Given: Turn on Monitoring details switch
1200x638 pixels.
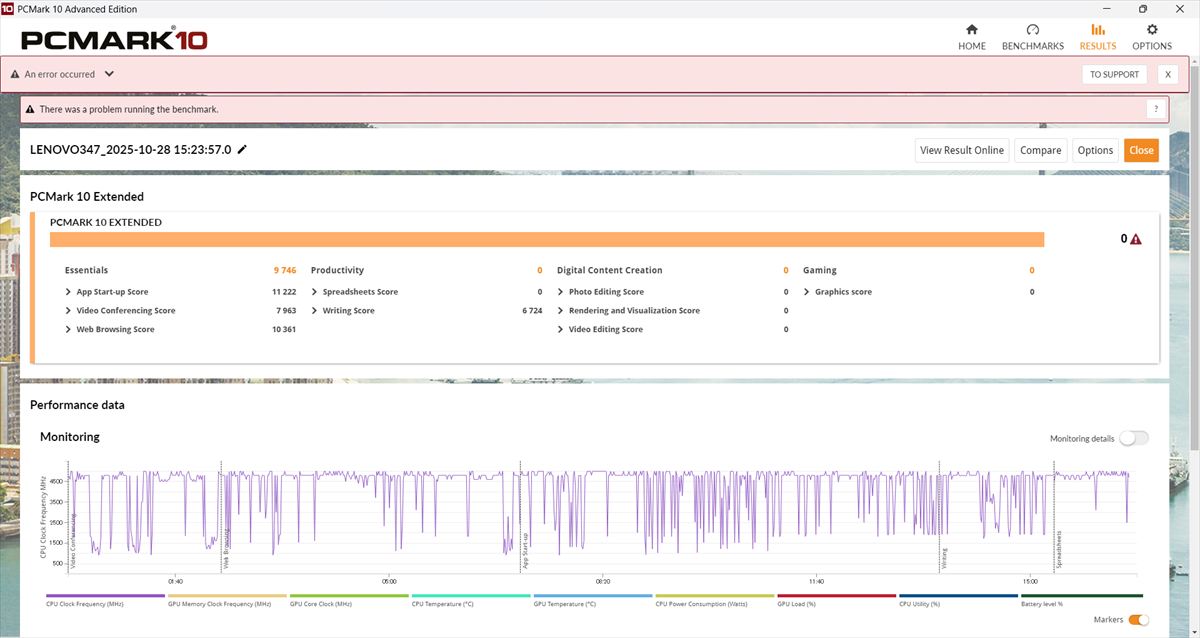Looking at the screenshot, I should [1133, 438].
